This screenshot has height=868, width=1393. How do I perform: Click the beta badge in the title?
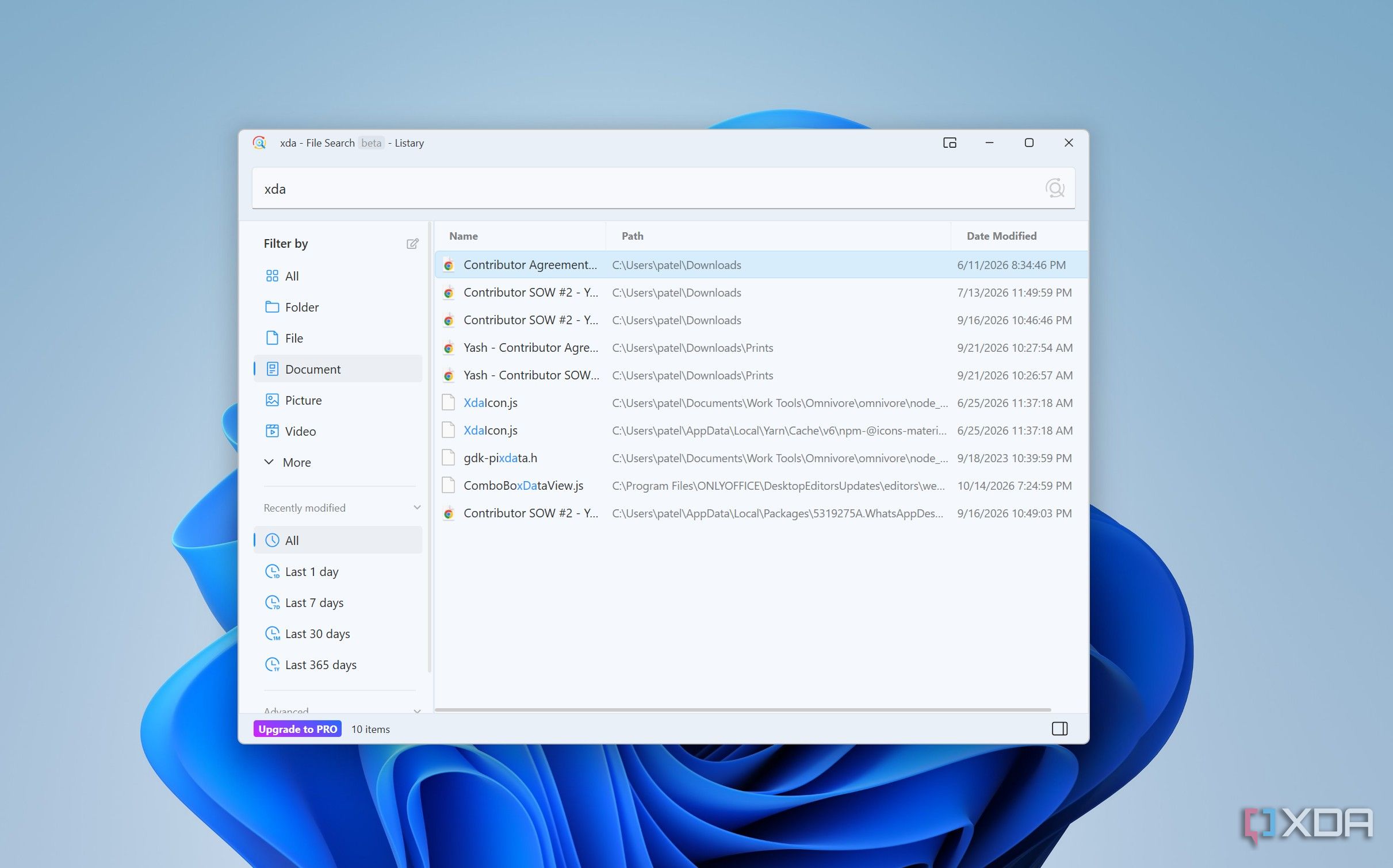tap(371, 143)
